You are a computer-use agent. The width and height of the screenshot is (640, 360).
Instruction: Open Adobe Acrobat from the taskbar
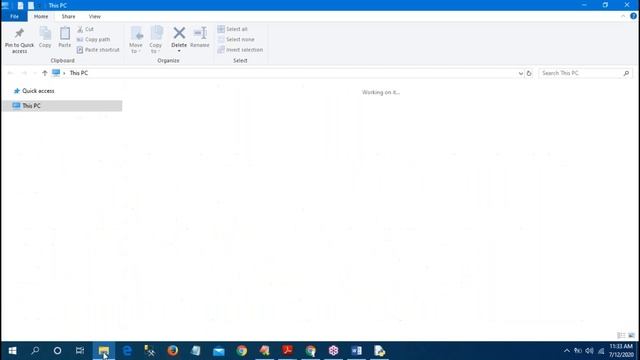(287, 351)
